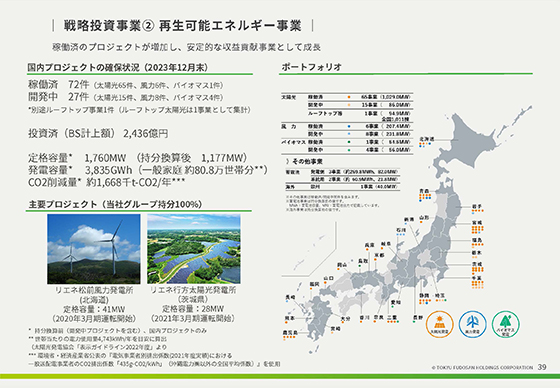
Task: Click the 定格容量：41MW caption text
Action: pos(94,309)
